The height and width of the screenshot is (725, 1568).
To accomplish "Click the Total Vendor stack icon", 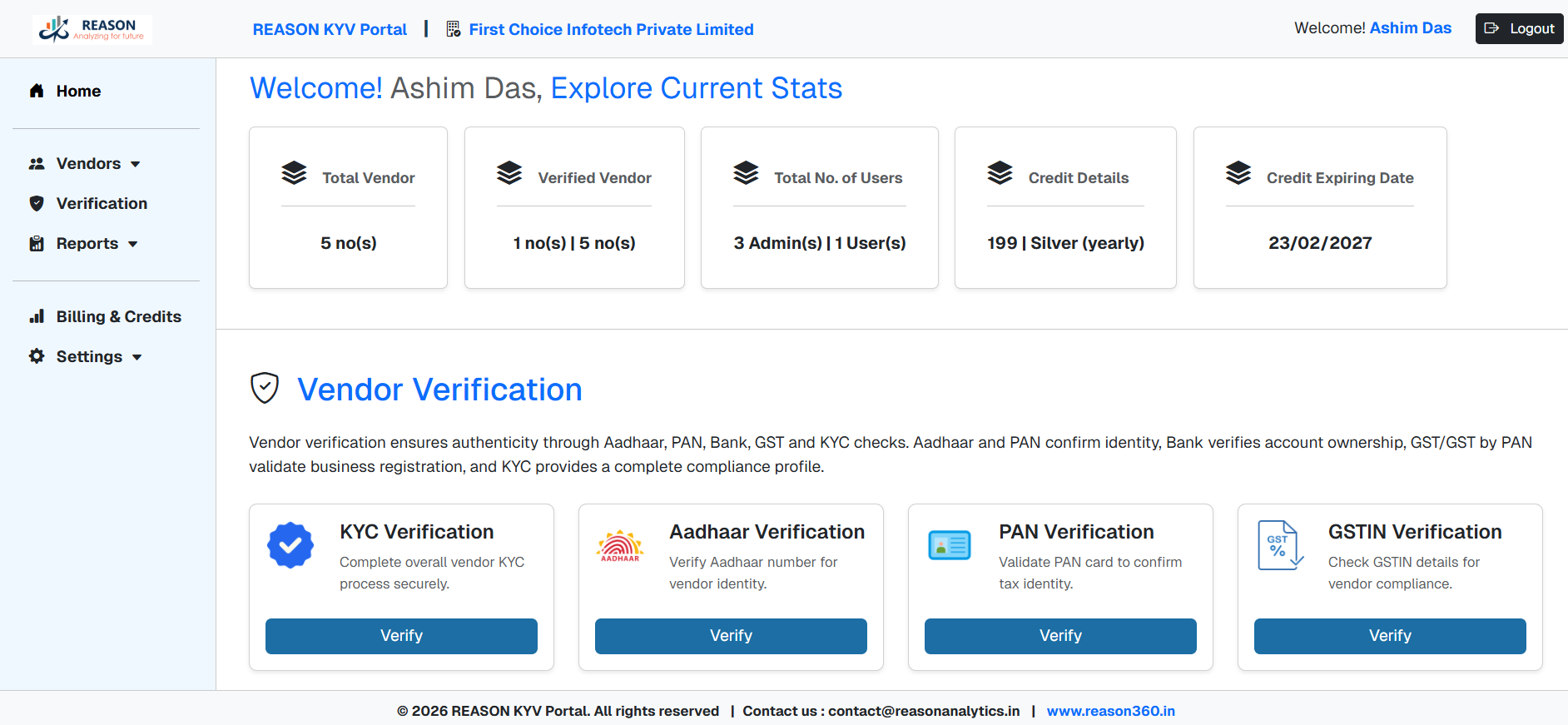I will pos(294,173).
